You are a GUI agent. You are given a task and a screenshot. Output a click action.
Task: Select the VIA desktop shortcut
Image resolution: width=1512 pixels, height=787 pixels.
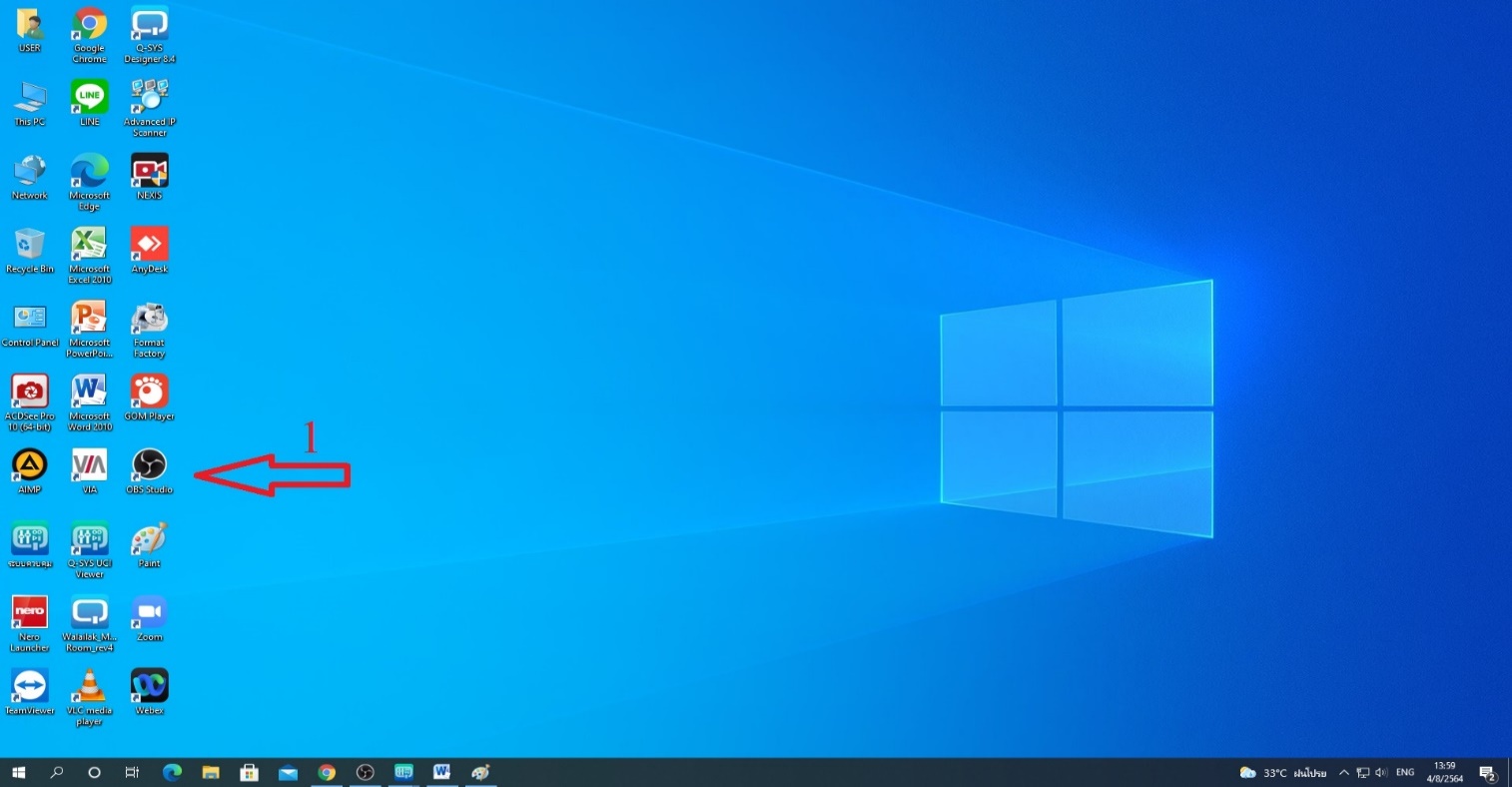tap(90, 472)
